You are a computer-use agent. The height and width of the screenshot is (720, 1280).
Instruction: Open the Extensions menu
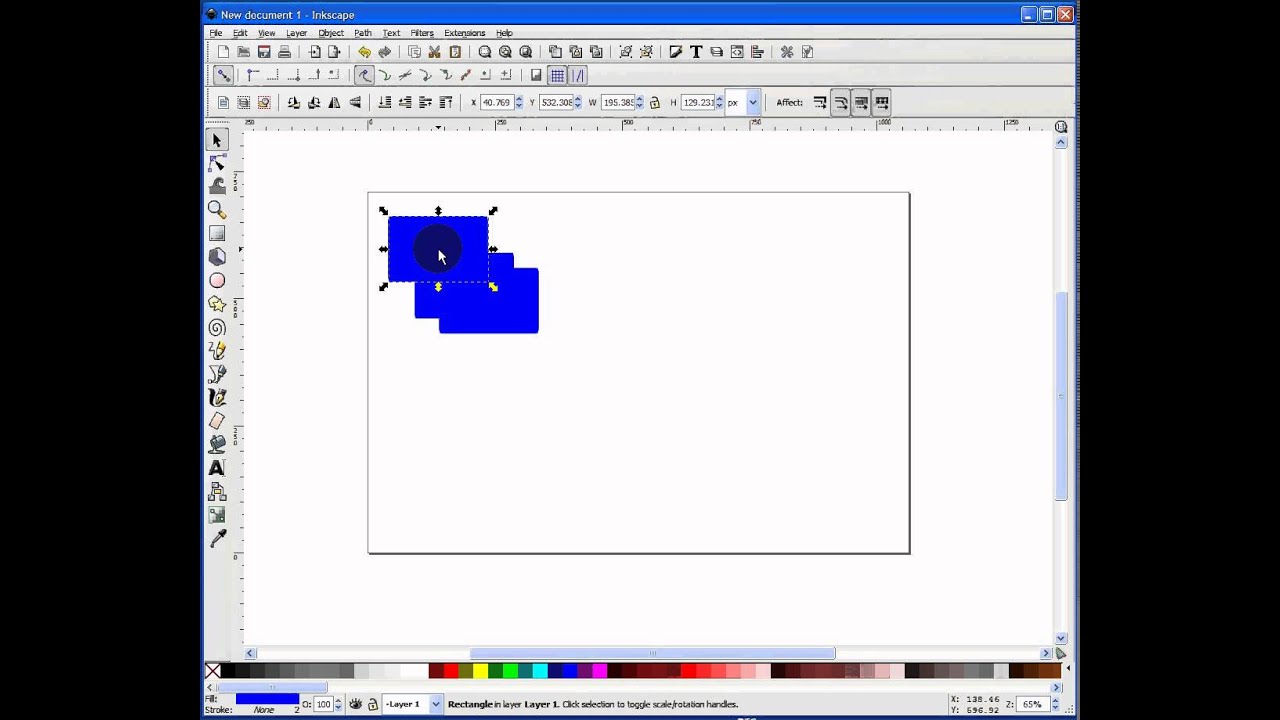click(x=465, y=33)
